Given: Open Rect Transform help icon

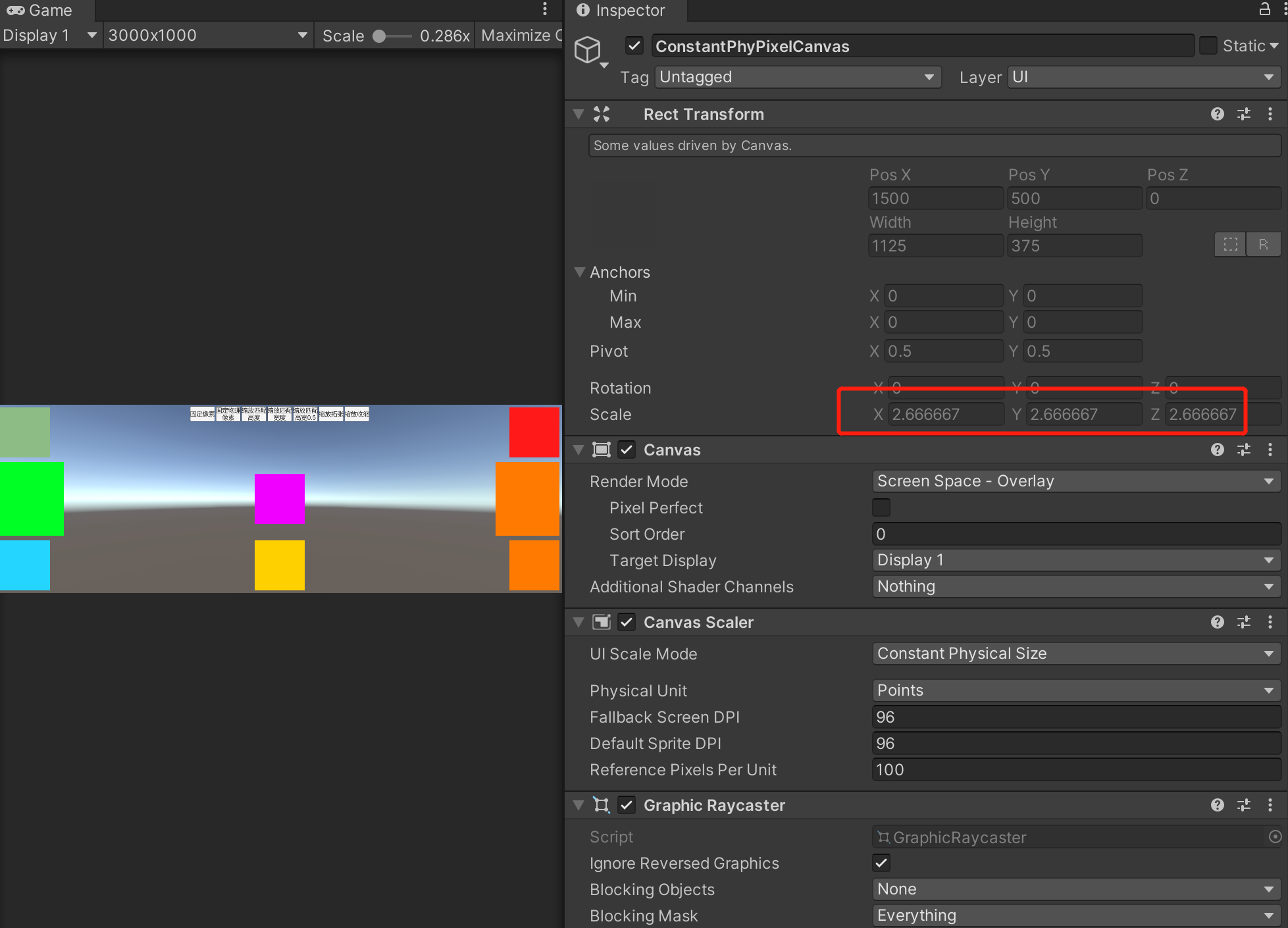Looking at the screenshot, I should (x=1217, y=114).
